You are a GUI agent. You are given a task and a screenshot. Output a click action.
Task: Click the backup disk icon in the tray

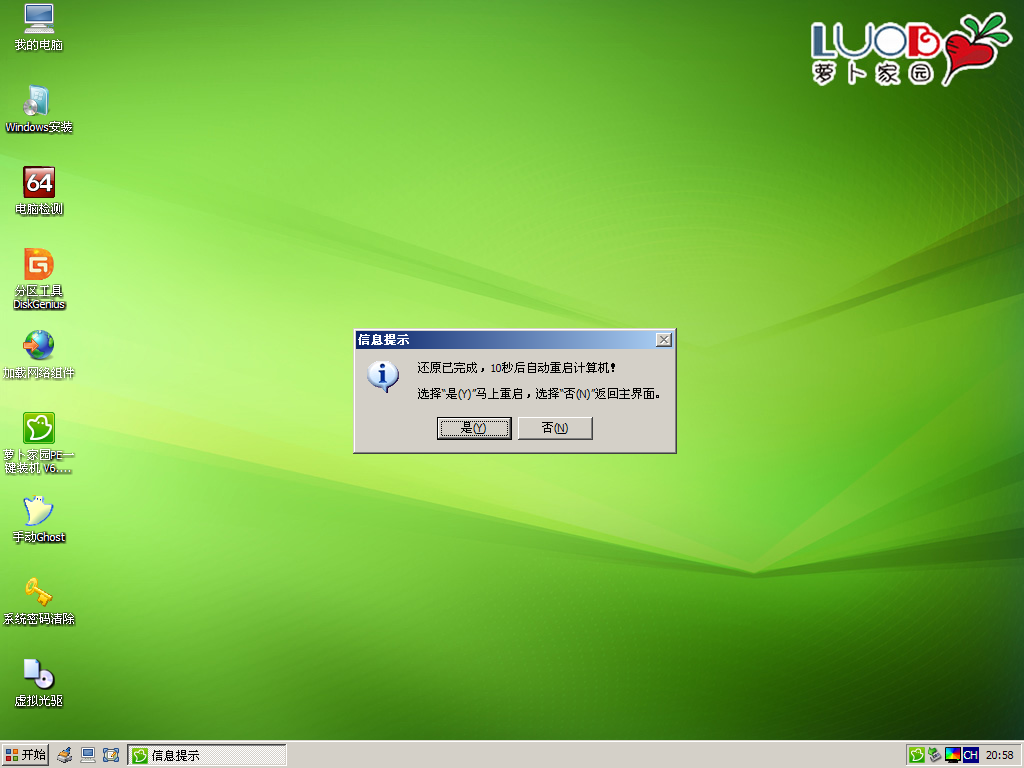(x=934, y=755)
